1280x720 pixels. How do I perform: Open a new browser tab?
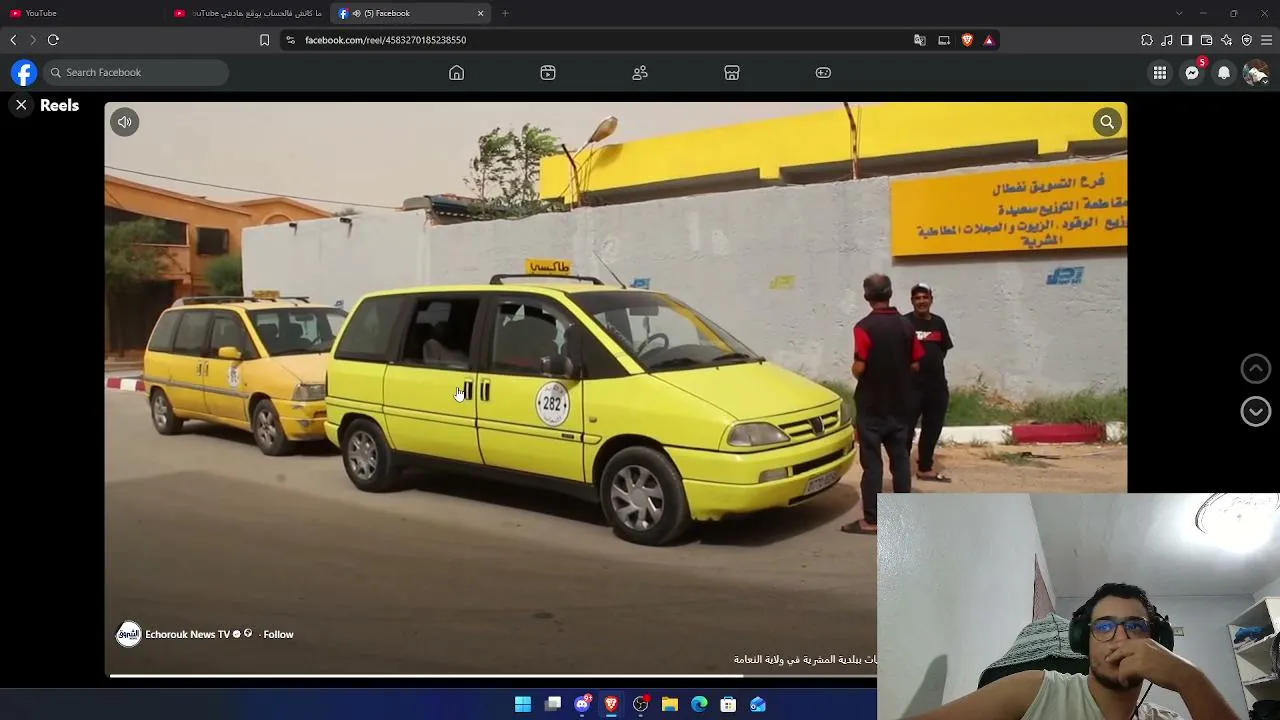point(505,13)
